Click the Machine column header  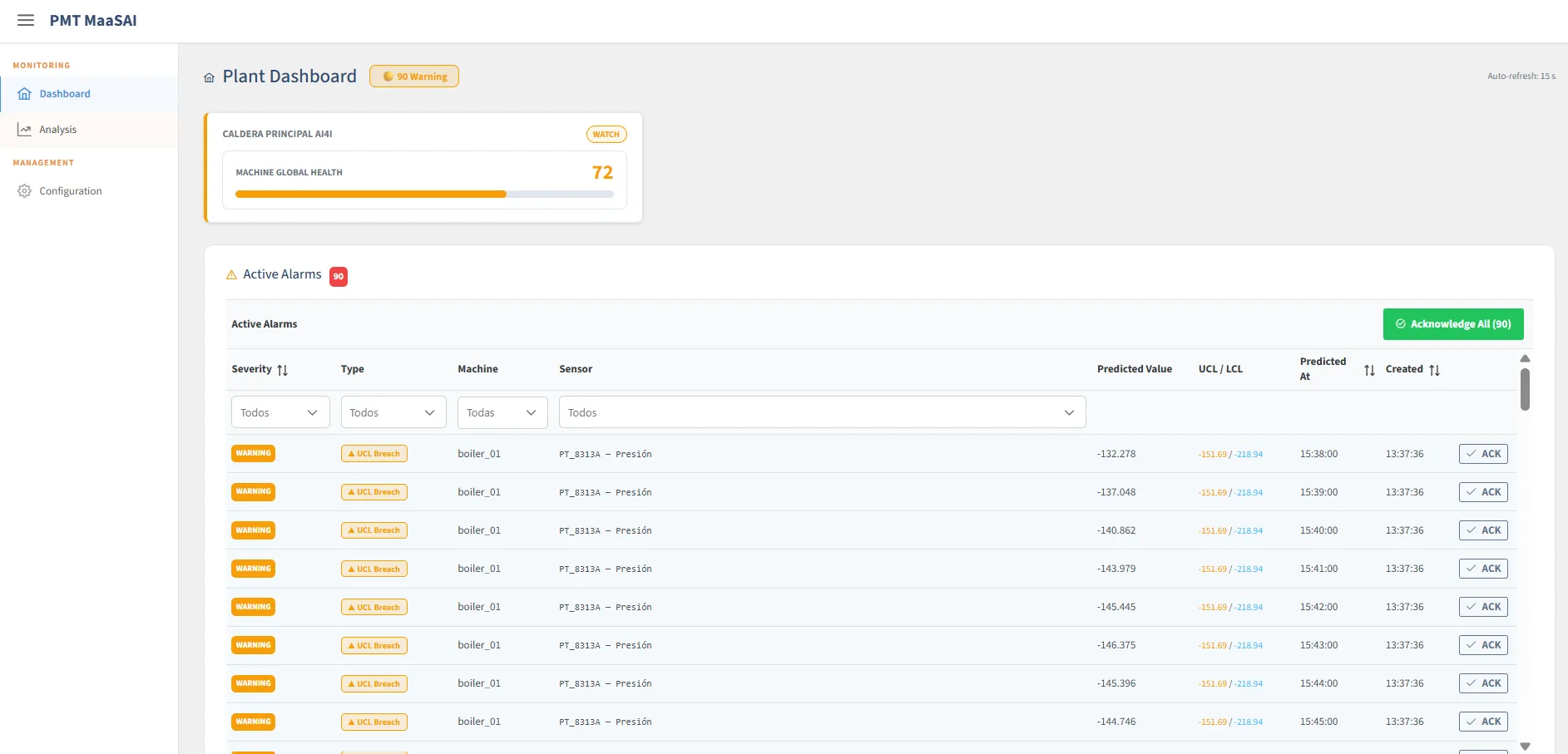(x=477, y=369)
